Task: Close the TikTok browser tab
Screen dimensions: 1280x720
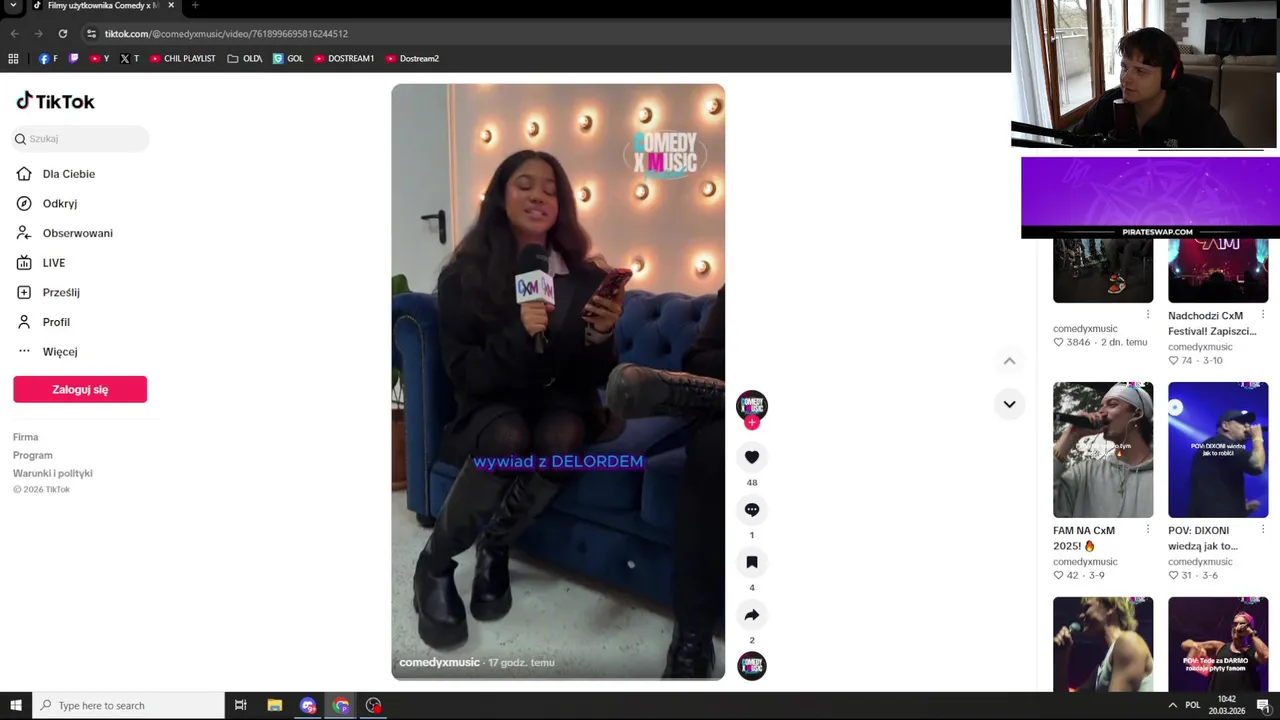Action: (170, 6)
